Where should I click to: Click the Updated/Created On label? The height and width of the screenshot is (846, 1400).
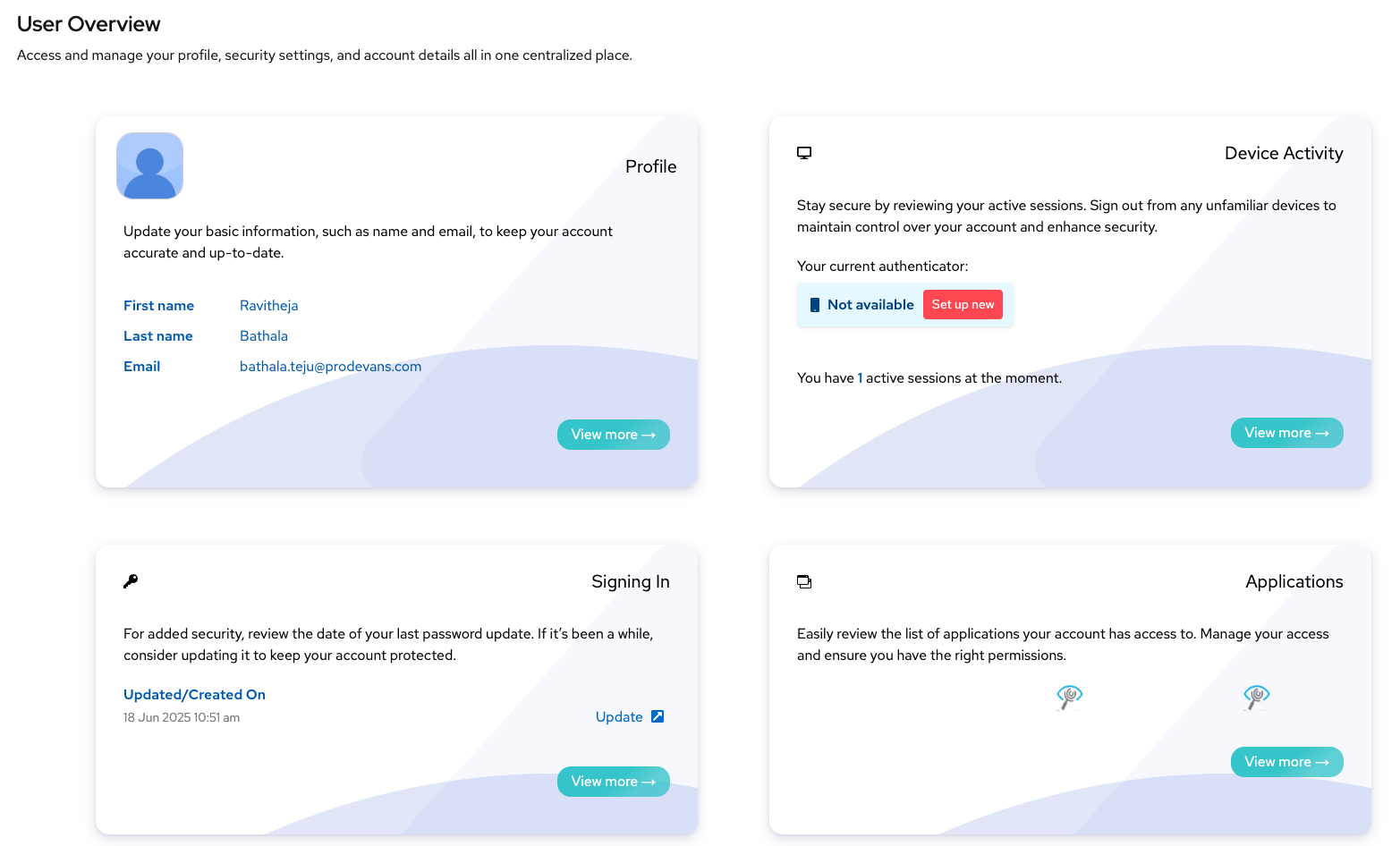tap(194, 695)
